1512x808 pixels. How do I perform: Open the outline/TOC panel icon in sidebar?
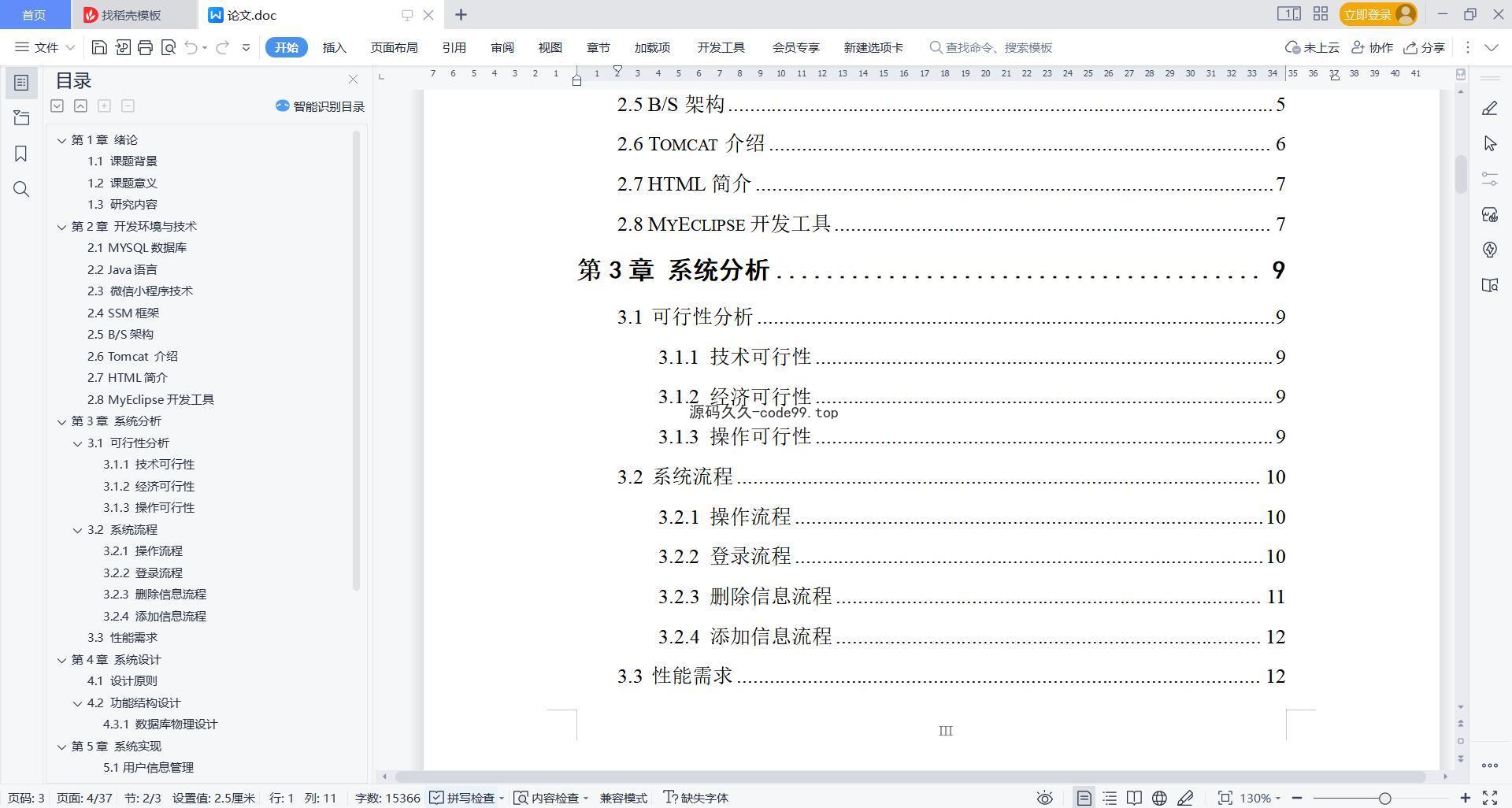(x=21, y=83)
